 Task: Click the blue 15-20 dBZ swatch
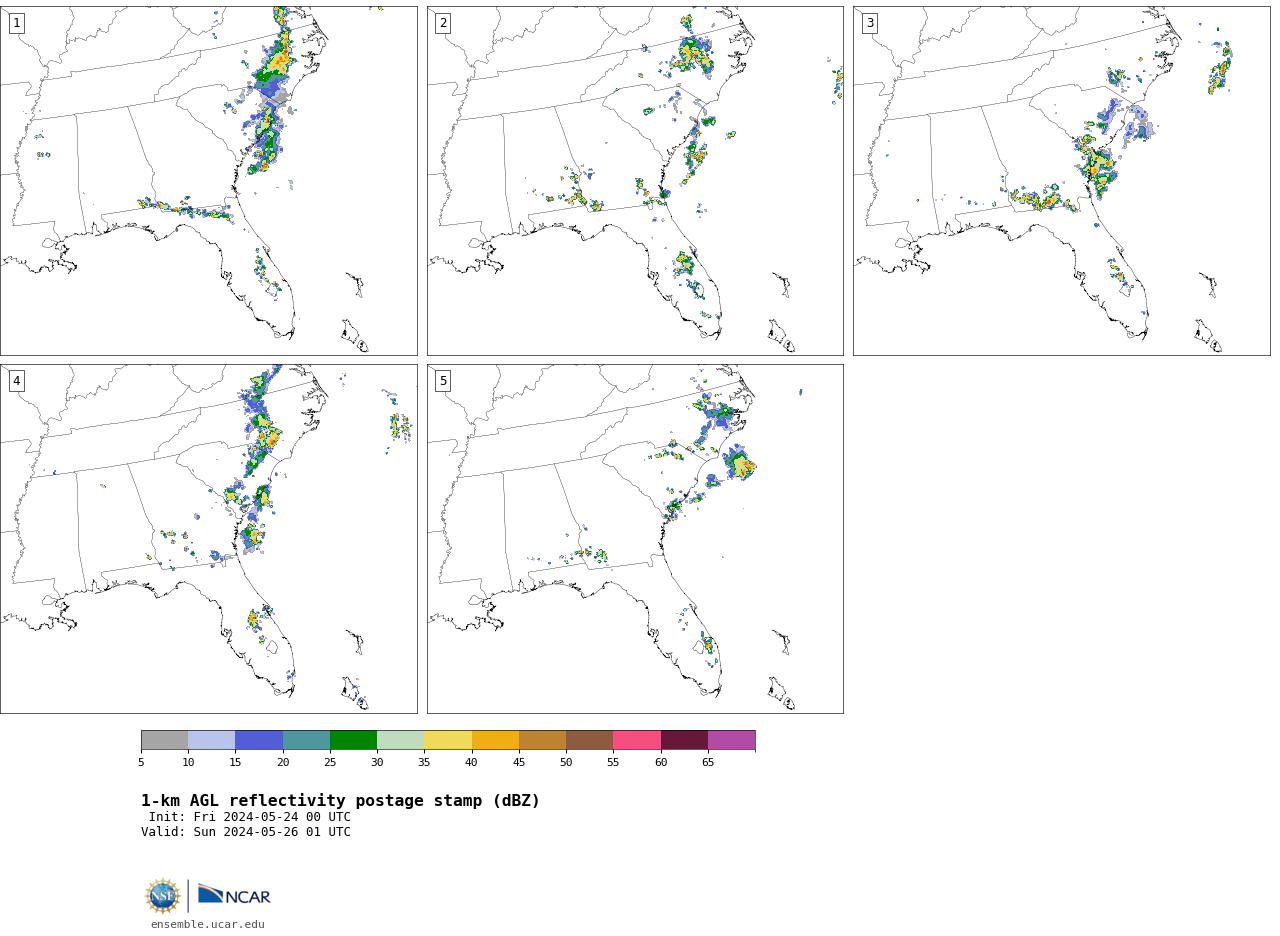point(259,740)
